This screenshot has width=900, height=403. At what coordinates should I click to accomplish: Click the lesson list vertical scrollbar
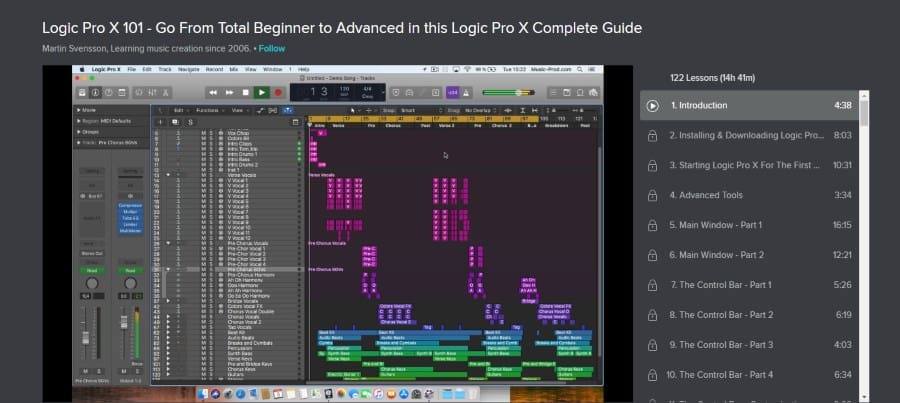coord(864,246)
